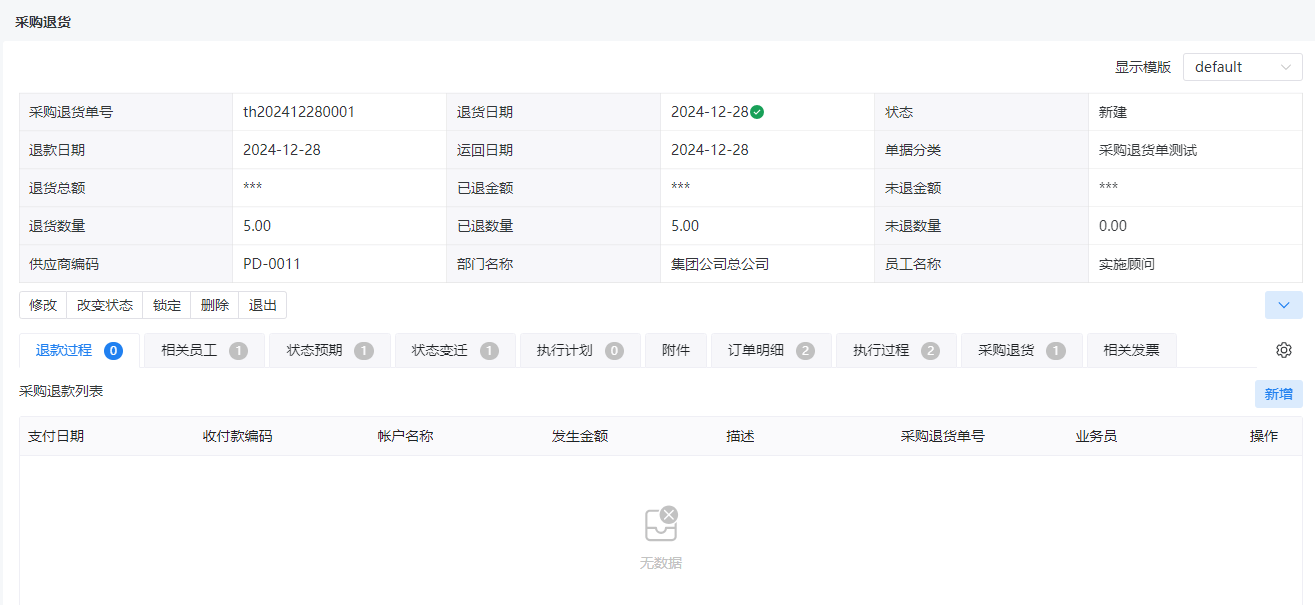Screen dimensions: 1315x605
Task: Click the 支付日期 column header
Action: click(x=56, y=436)
